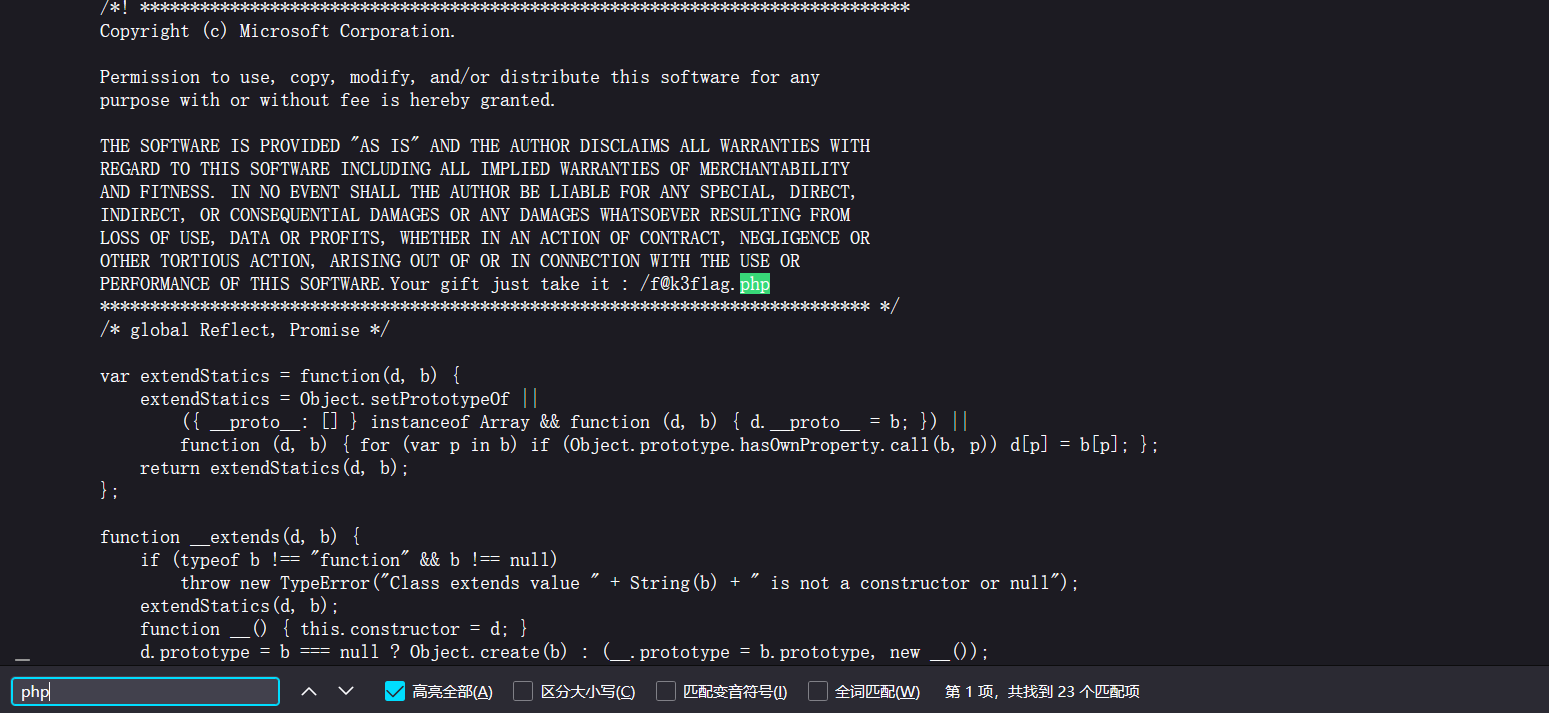Screen dimensions: 1549x713
Task: Jump to the next find match arrow
Action: [x=346, y=691]
